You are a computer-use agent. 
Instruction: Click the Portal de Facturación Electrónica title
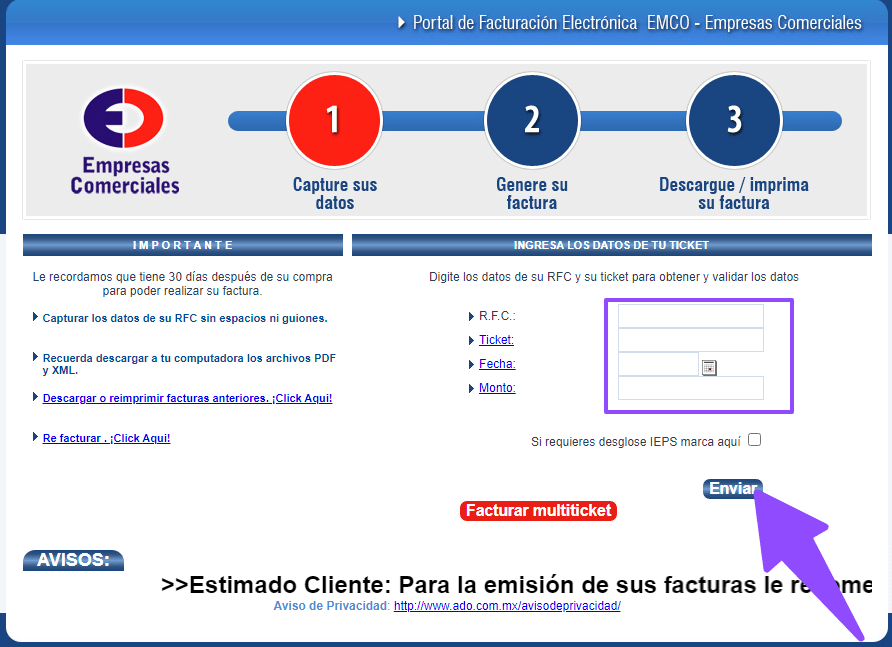pyautogui.click(x=637, y=23)
